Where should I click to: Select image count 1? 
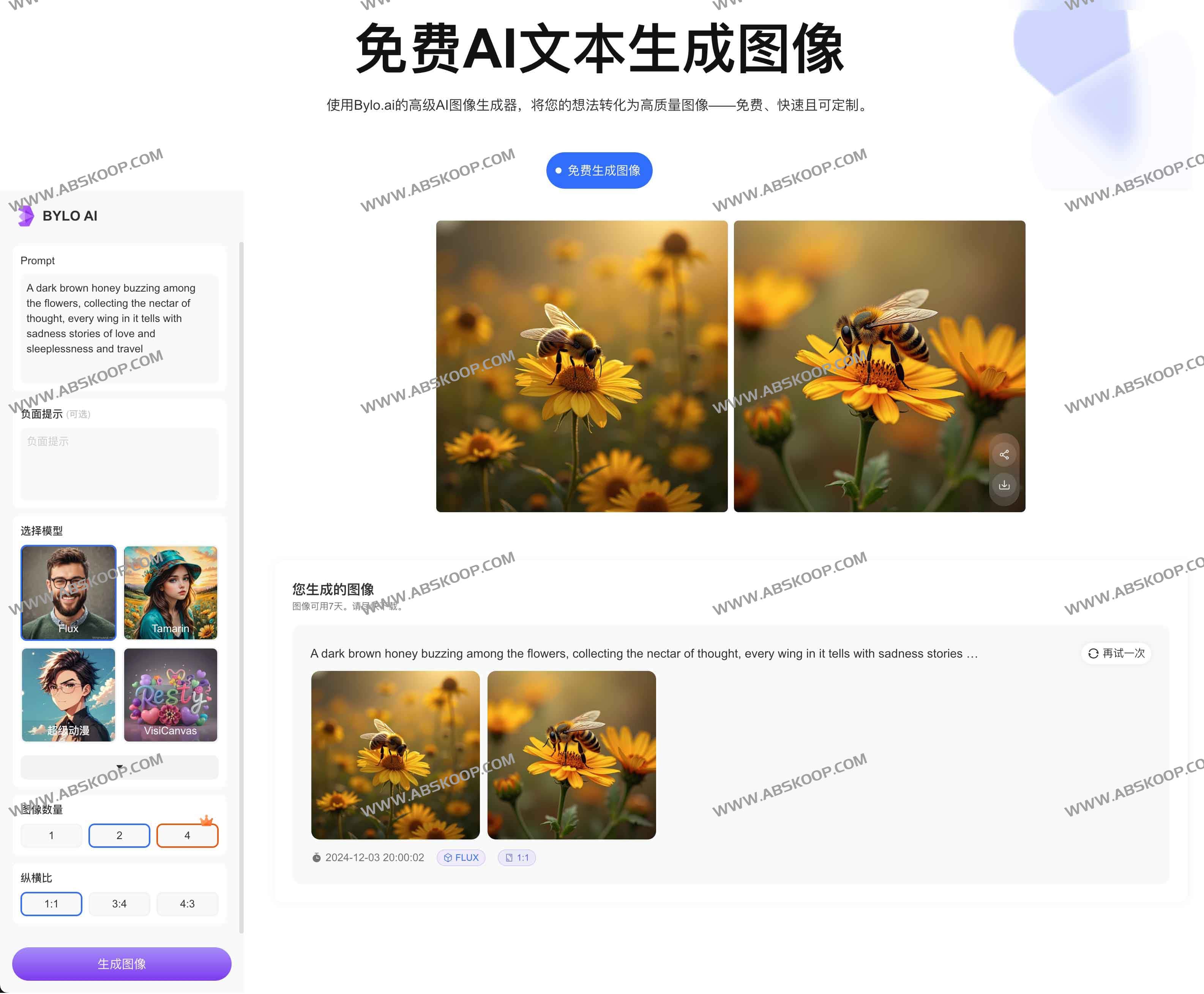tap(51, 835)
